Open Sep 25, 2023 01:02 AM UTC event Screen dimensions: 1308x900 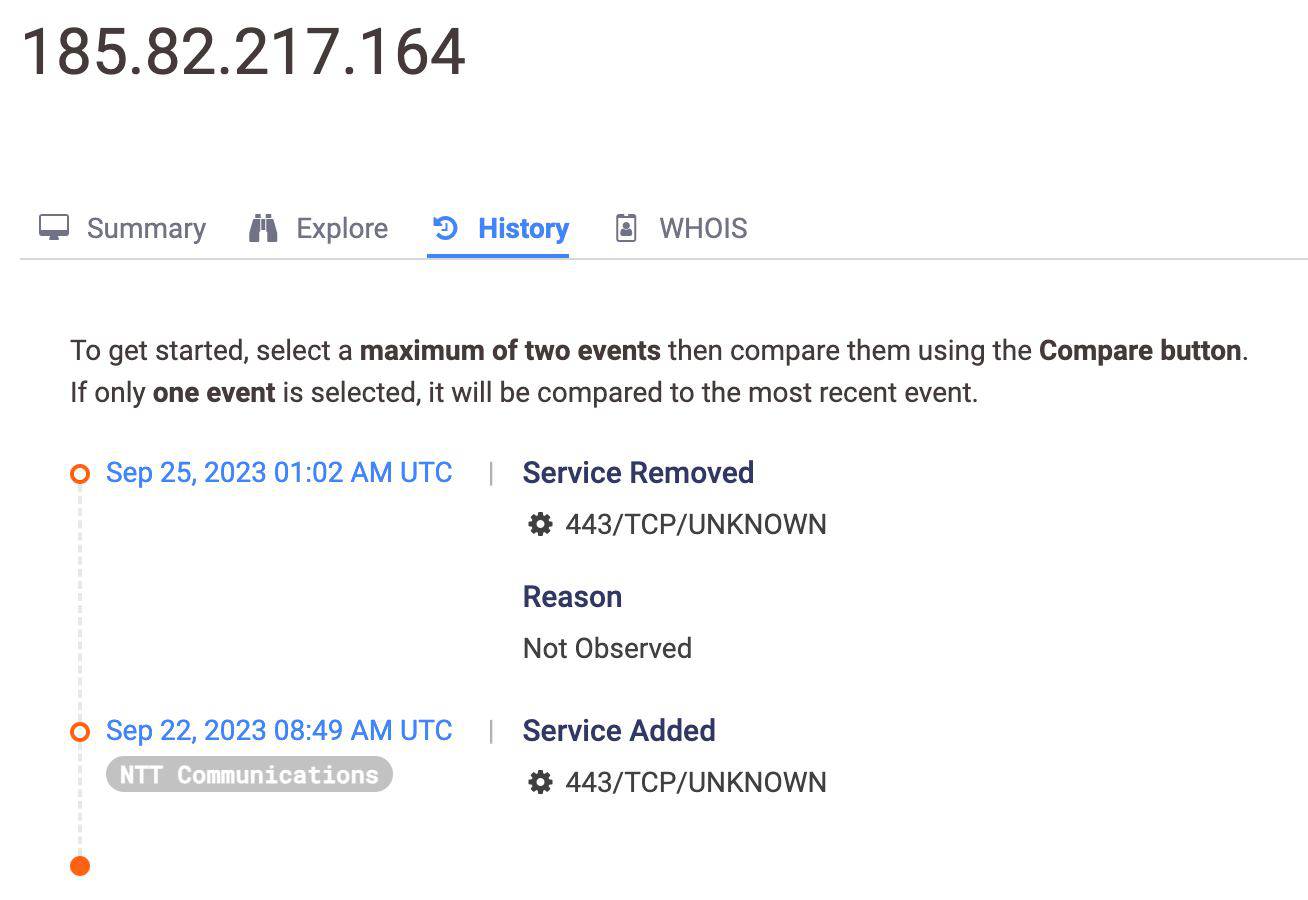coord(279,473)
